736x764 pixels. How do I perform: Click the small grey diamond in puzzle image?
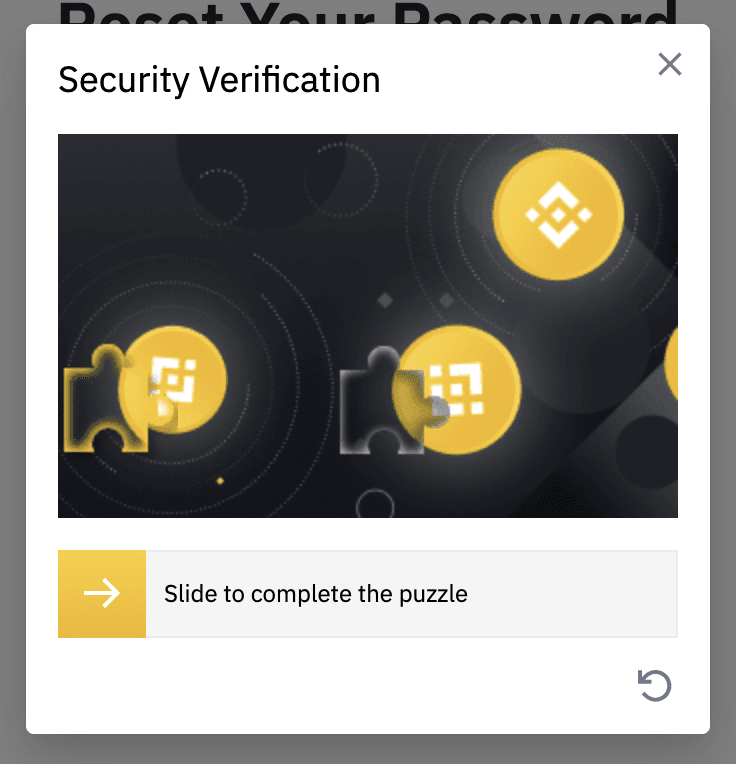(x=384, y=300)
